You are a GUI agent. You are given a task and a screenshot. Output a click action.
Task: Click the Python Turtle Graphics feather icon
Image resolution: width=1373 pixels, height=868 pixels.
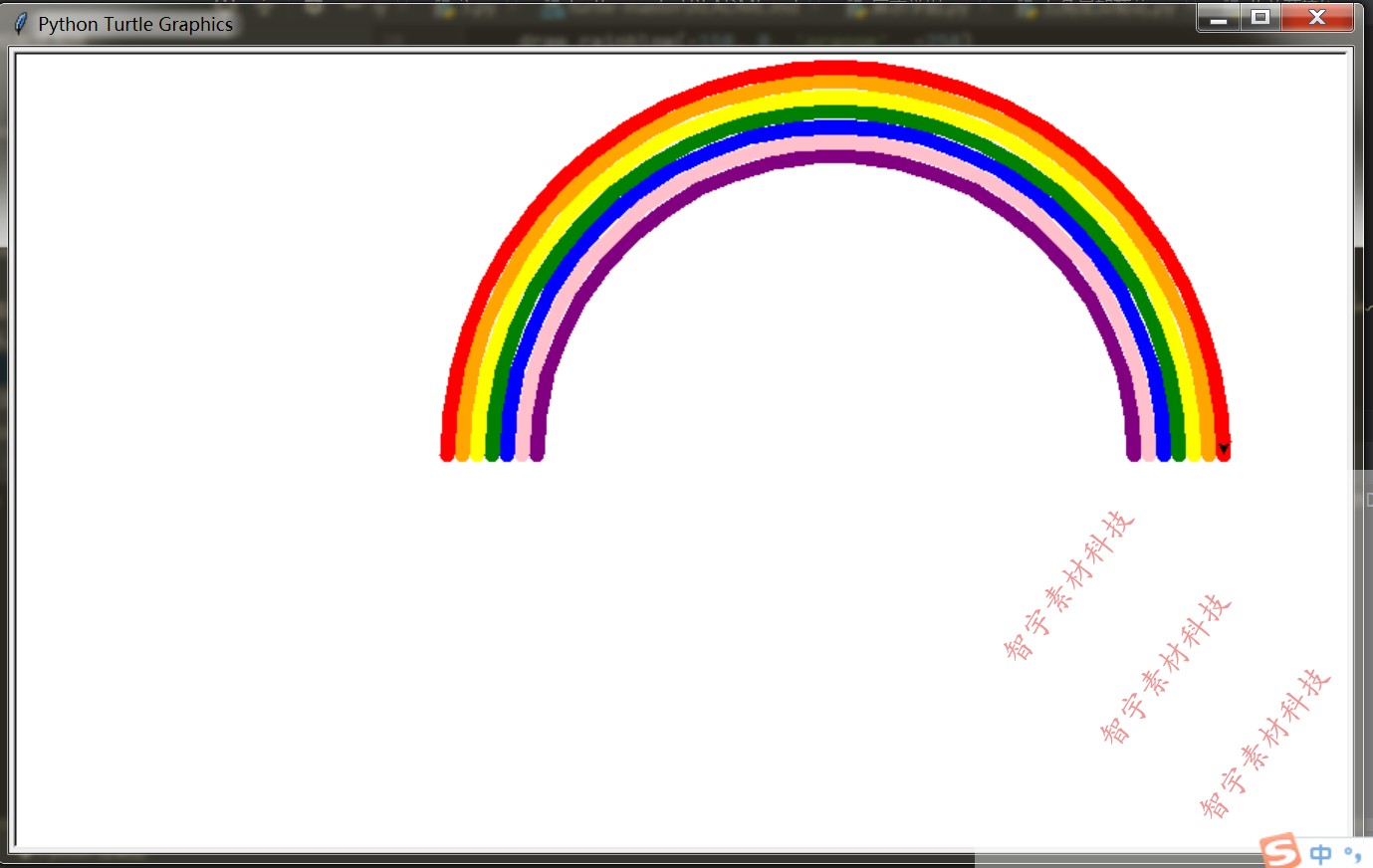[x=20, y=24]
